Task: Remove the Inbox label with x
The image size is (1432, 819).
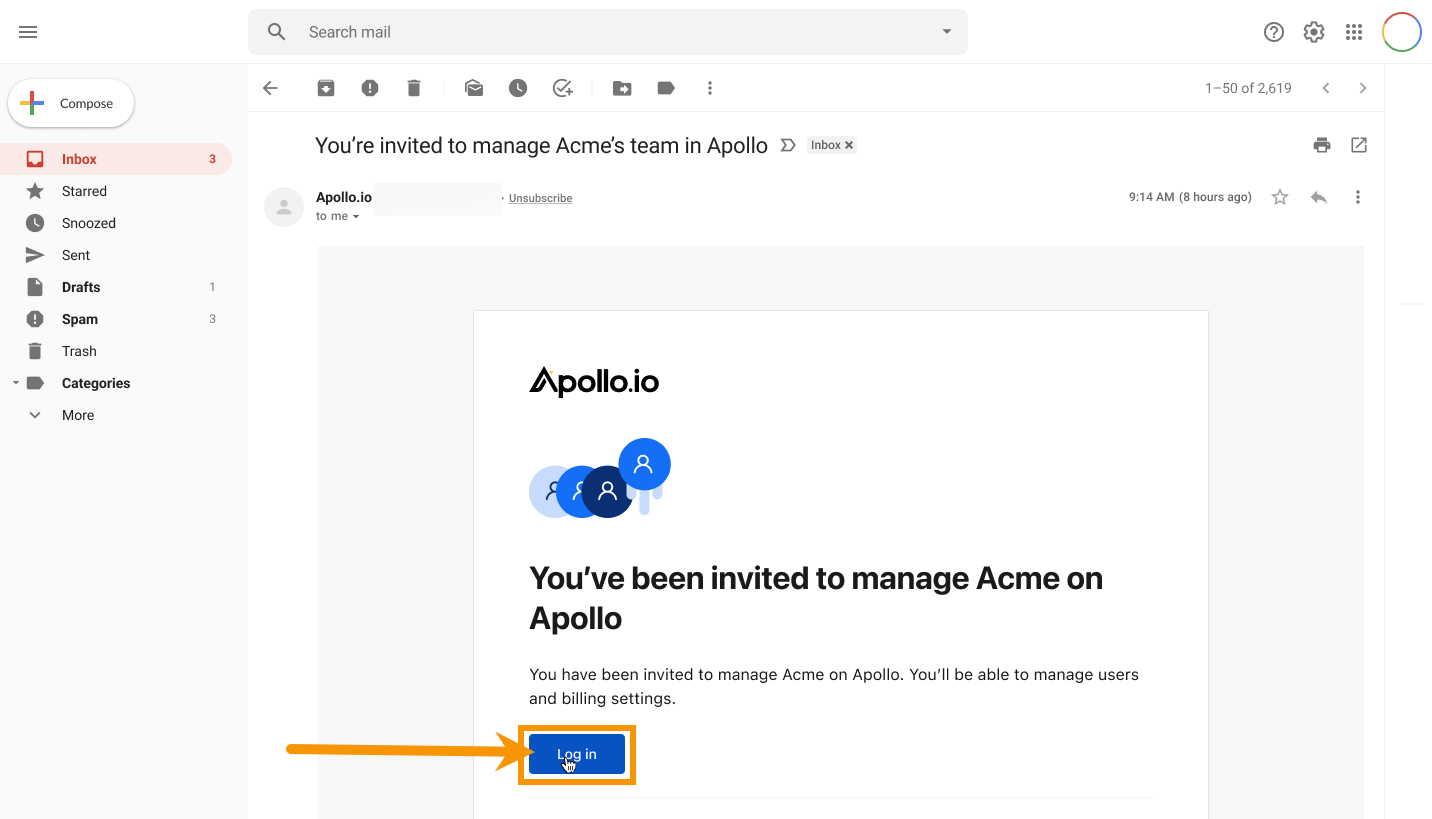Action: click(x=849, y=145)
